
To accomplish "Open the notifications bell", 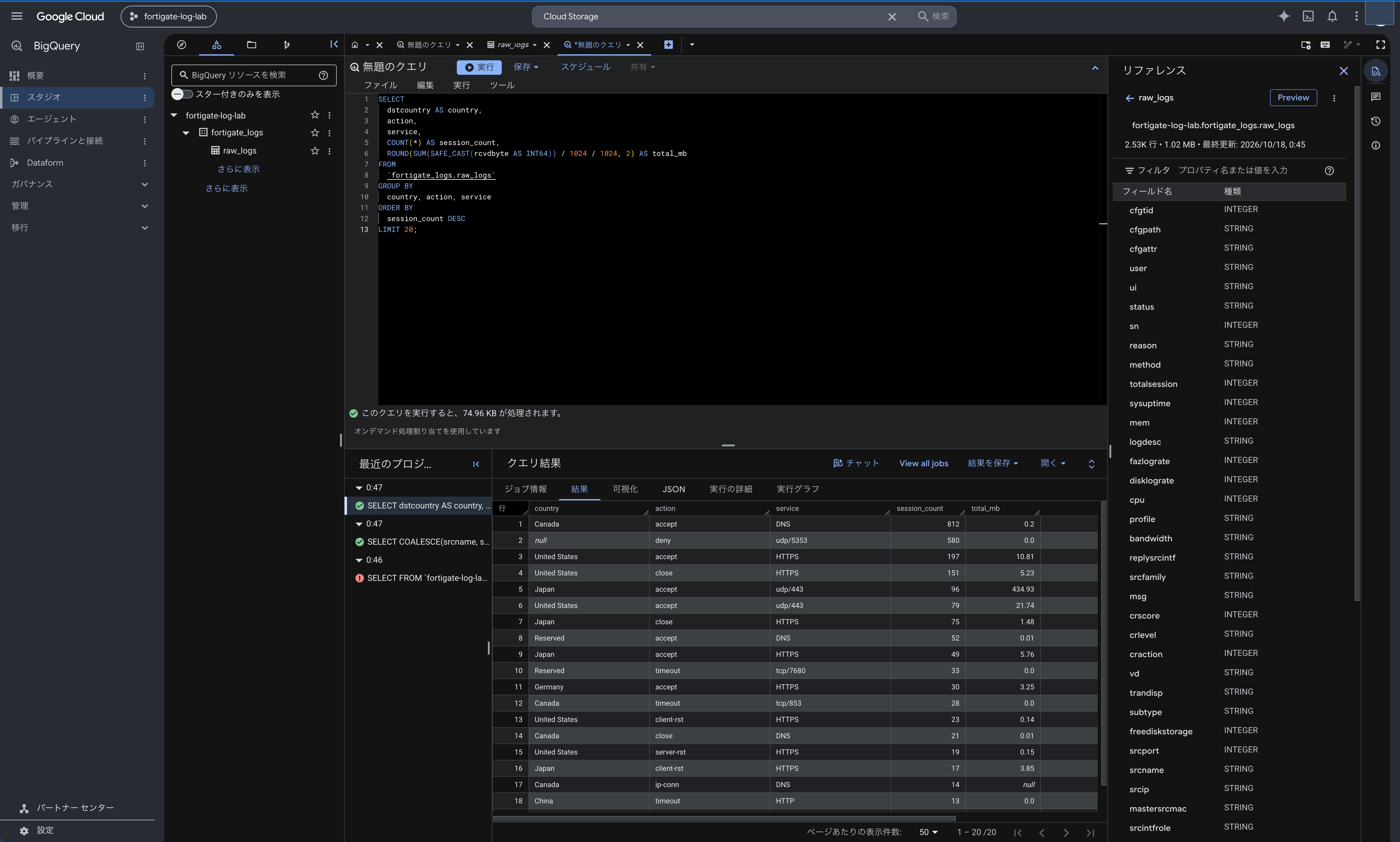I will [x=1332, y=17].
